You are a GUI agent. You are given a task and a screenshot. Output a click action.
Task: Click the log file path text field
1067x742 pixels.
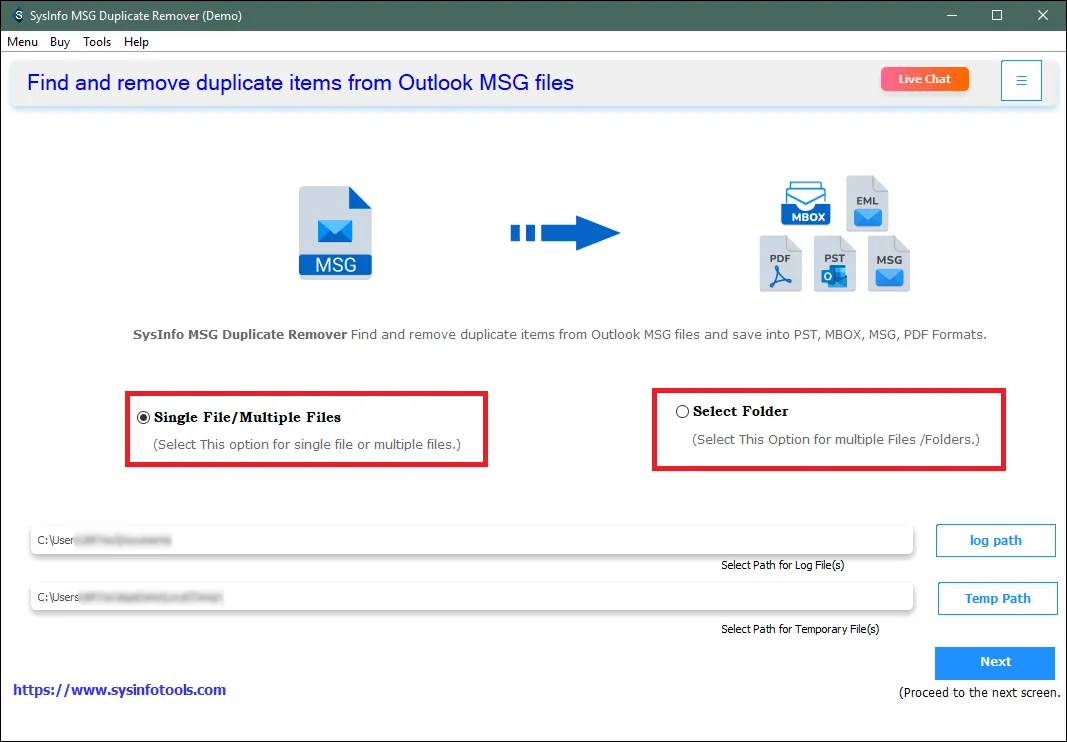[x=471, y=541]
